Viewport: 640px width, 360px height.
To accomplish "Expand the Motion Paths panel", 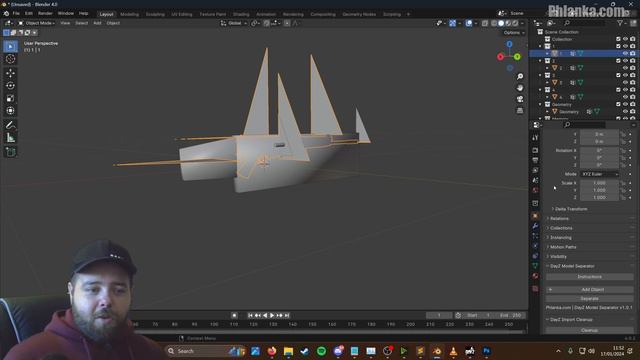I will click(562, 247).
